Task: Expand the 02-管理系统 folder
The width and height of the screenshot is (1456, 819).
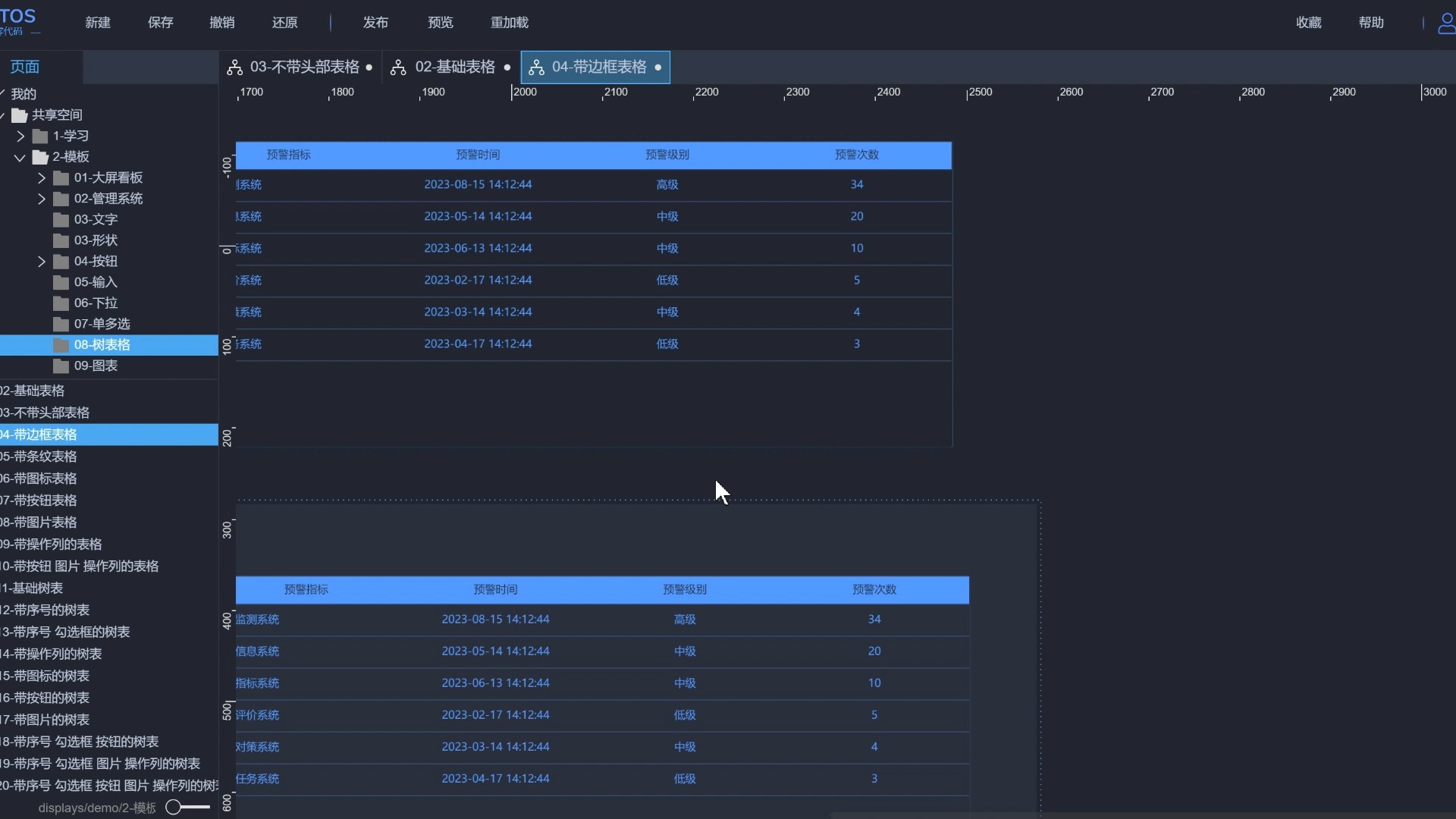Action: pos(42,199)
